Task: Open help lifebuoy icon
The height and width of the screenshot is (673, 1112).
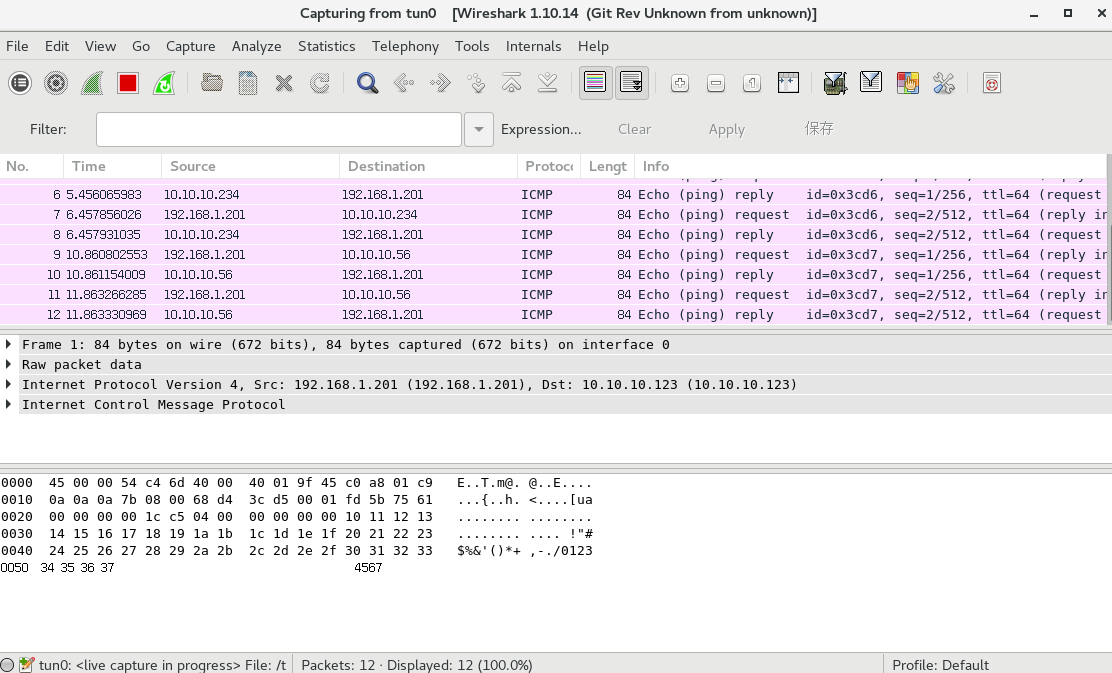Action: [x=991, y=83]
